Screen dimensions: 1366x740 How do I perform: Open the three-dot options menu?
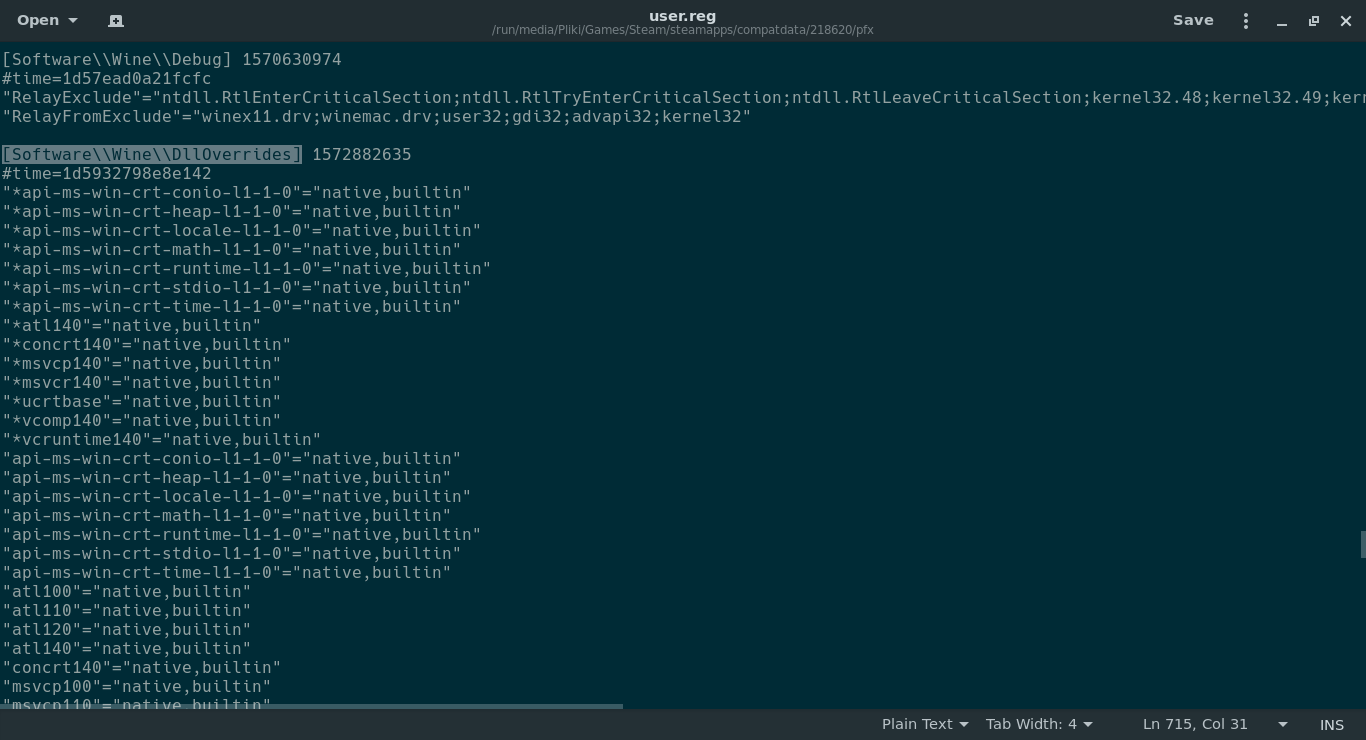pyautogui.click(x=1245, y=20)
